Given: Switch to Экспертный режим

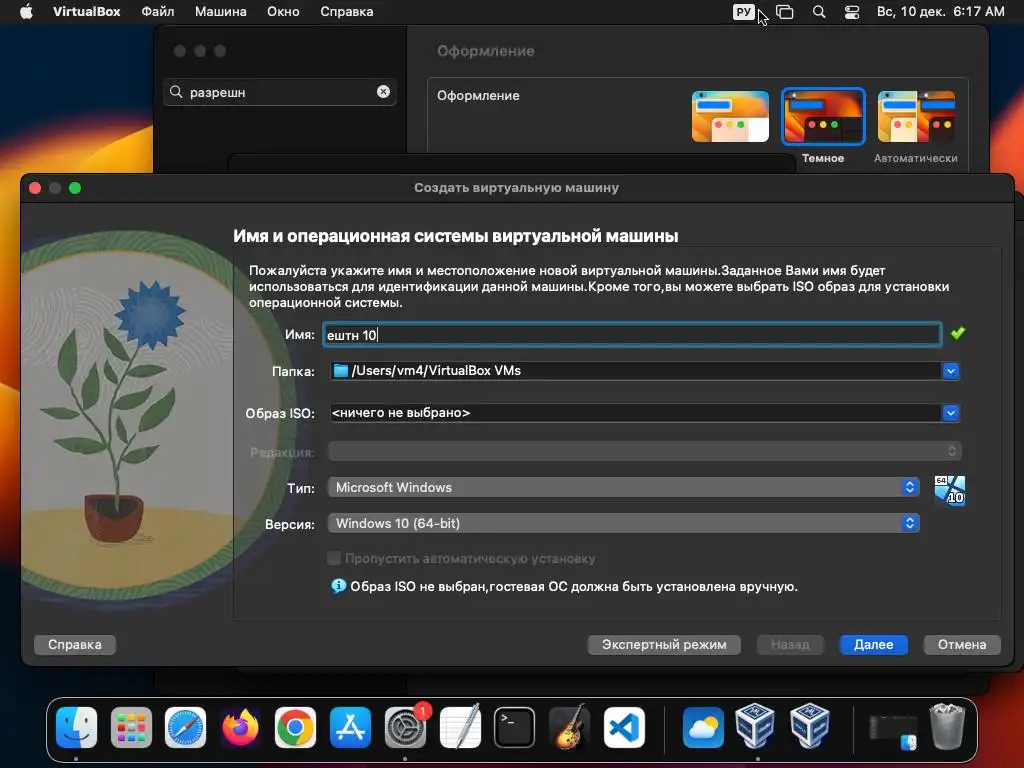Looking at the screenshot, I should (x=664, y=645).
